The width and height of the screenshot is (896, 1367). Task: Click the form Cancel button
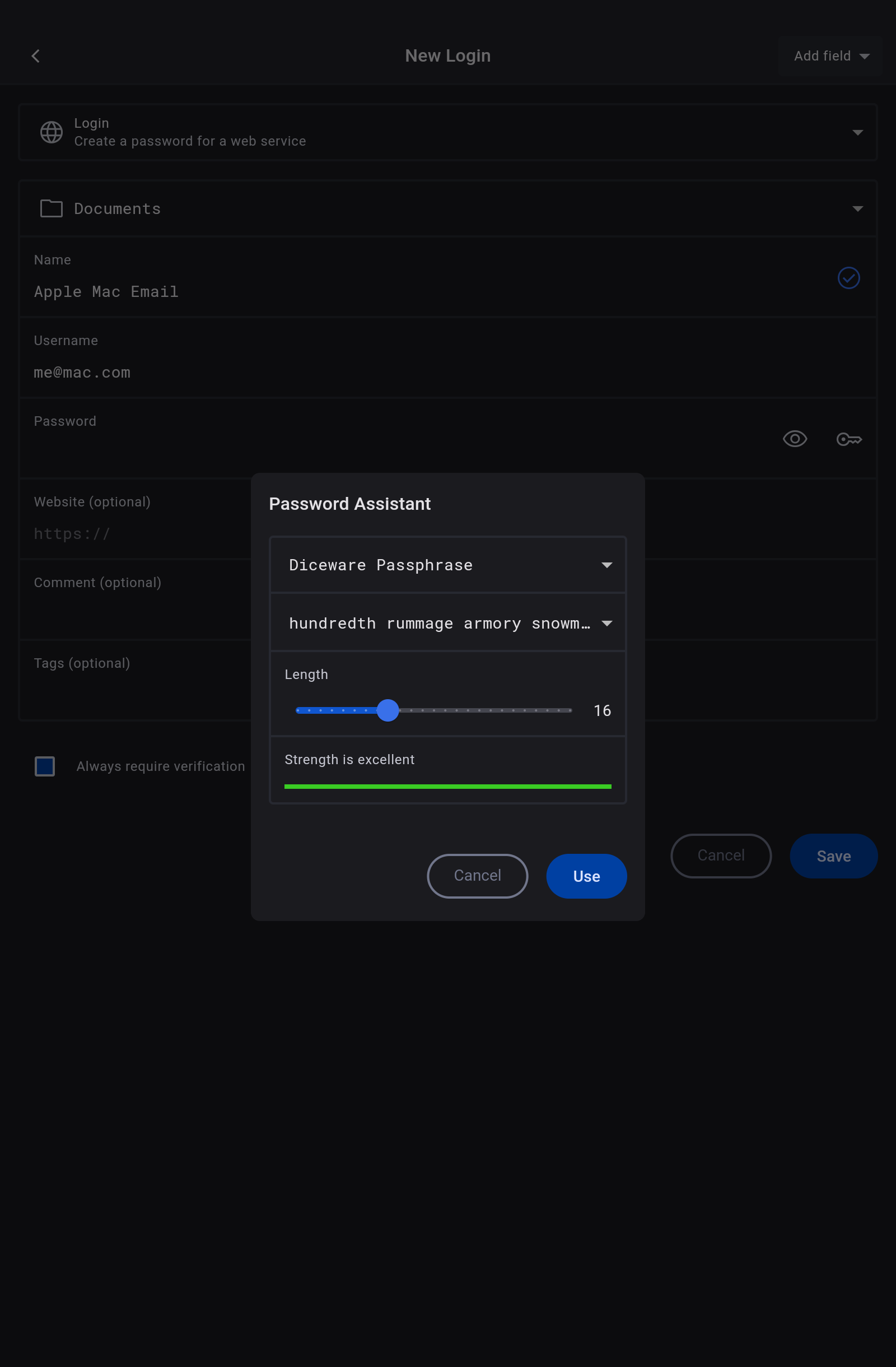pyautogui.click(x=720, y=856)
